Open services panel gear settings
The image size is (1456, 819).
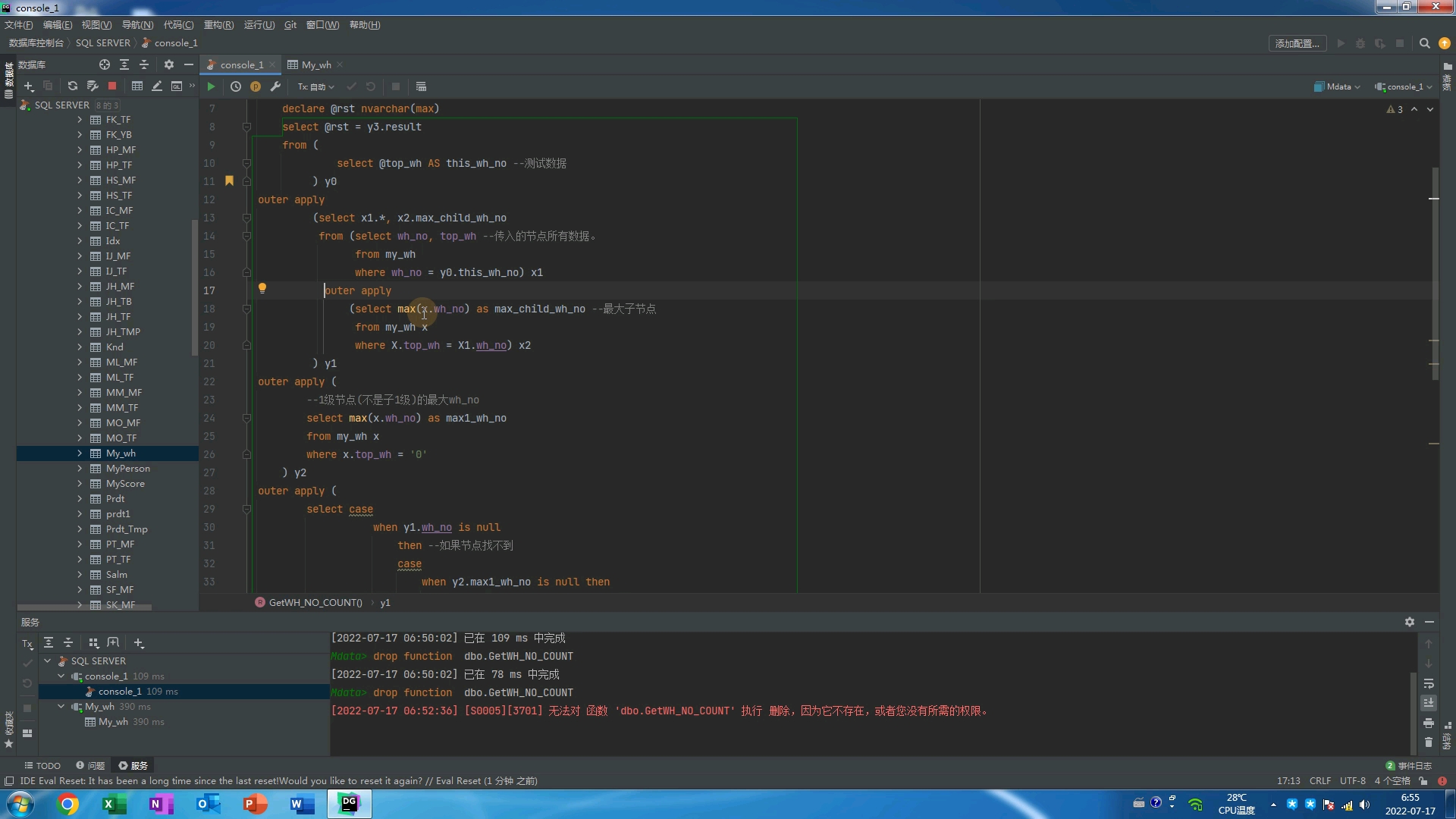point(1409,622)
